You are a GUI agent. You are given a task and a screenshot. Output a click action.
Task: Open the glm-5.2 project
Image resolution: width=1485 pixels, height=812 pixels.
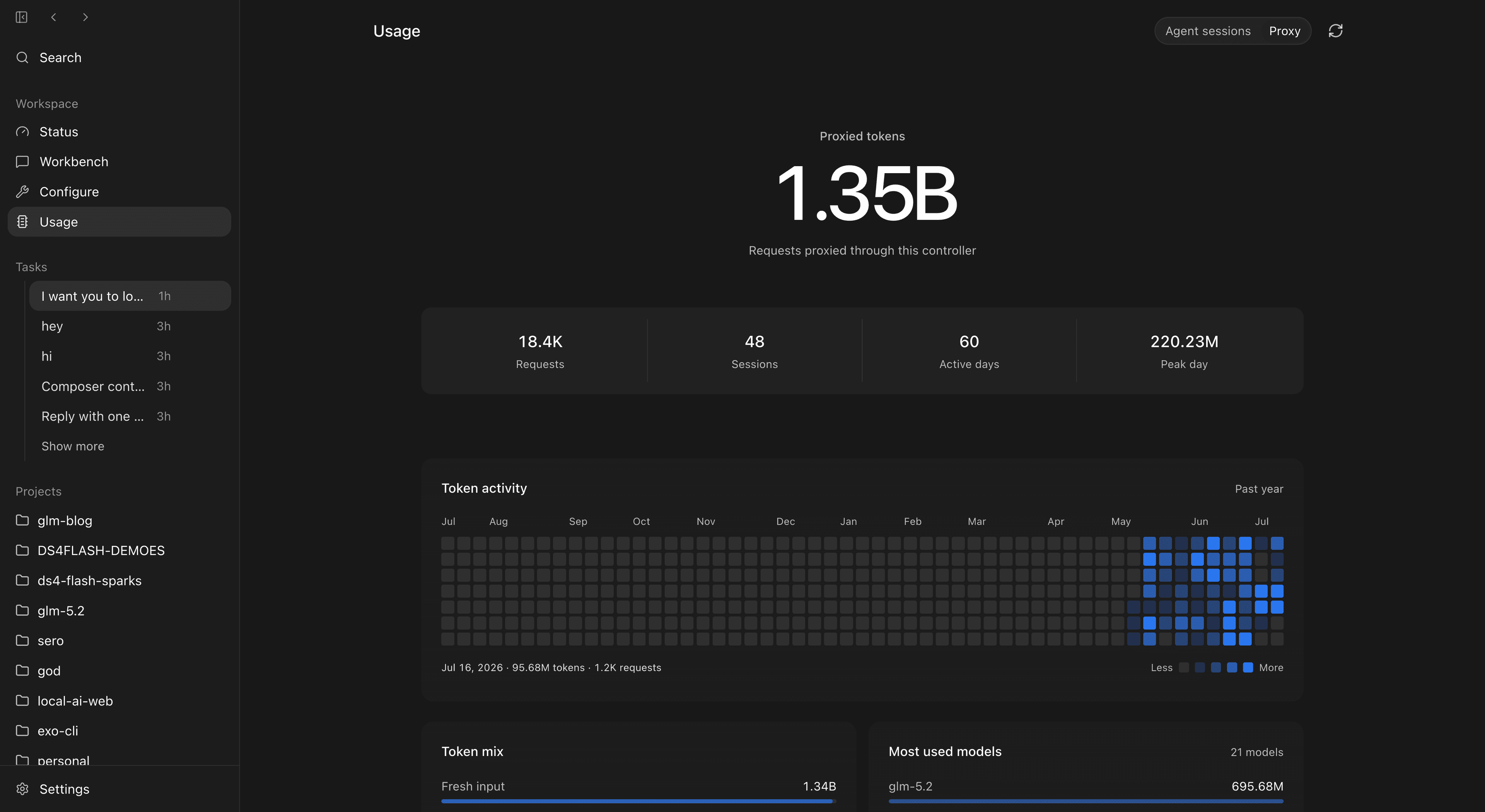click(x=119, y=610)
